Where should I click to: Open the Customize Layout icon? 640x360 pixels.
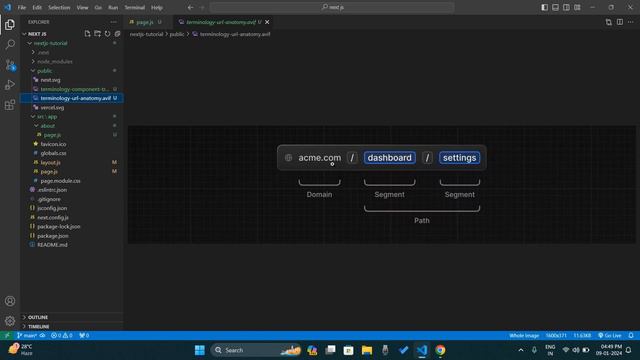click(577, 7)
